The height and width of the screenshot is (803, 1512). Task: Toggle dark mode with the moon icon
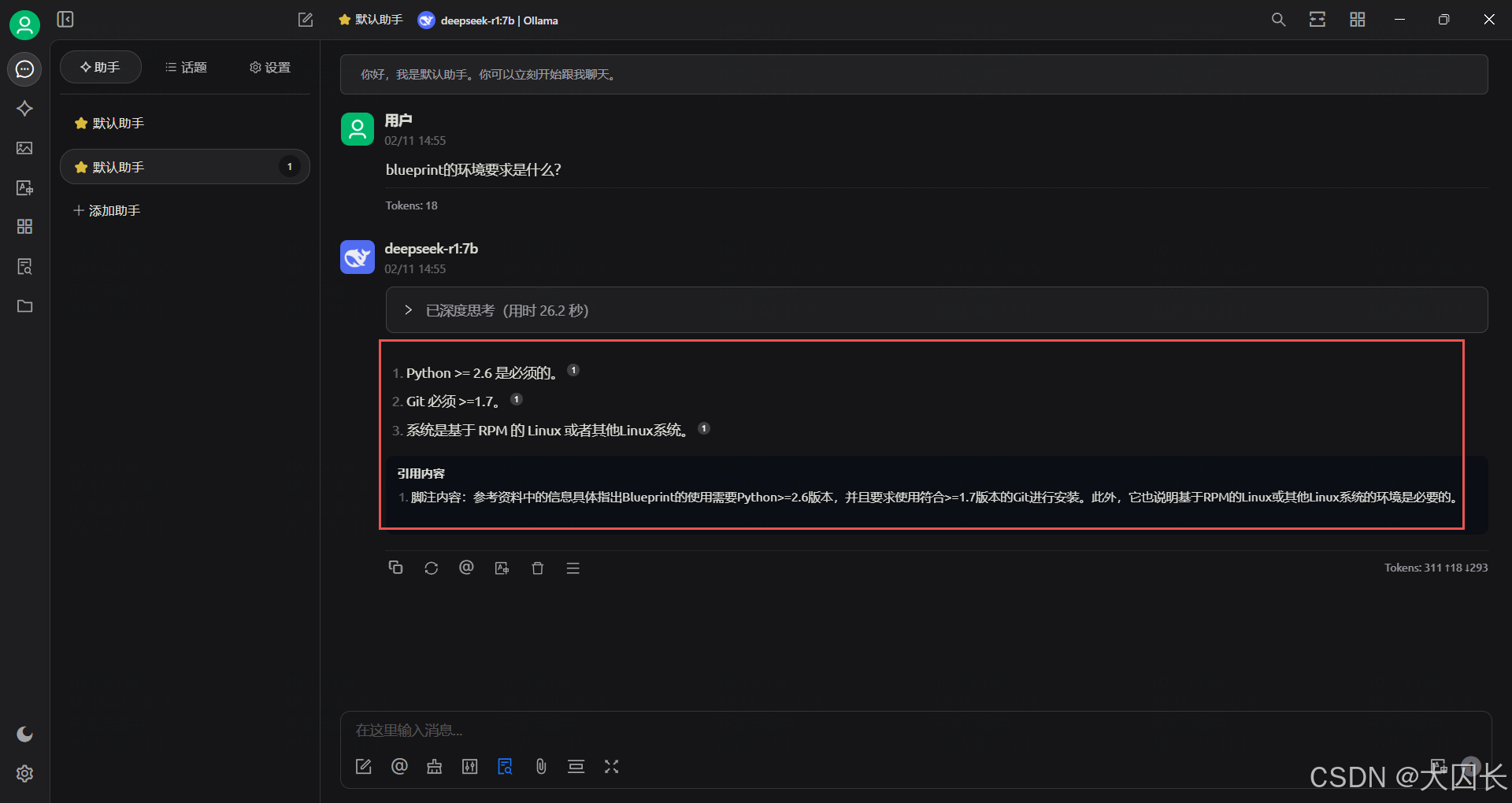click(24, 734)
